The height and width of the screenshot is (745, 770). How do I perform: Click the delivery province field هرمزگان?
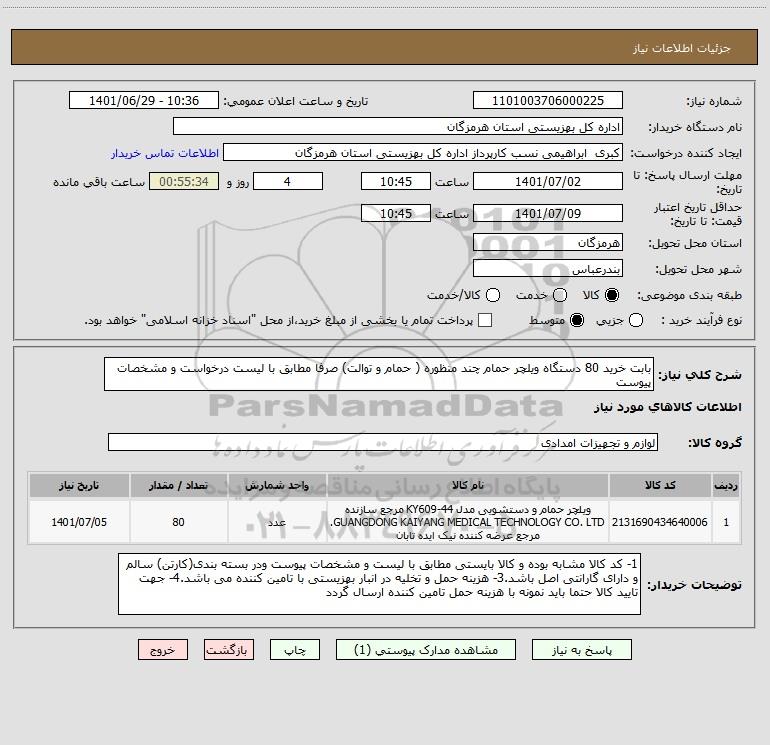click(x=548, y=242)
